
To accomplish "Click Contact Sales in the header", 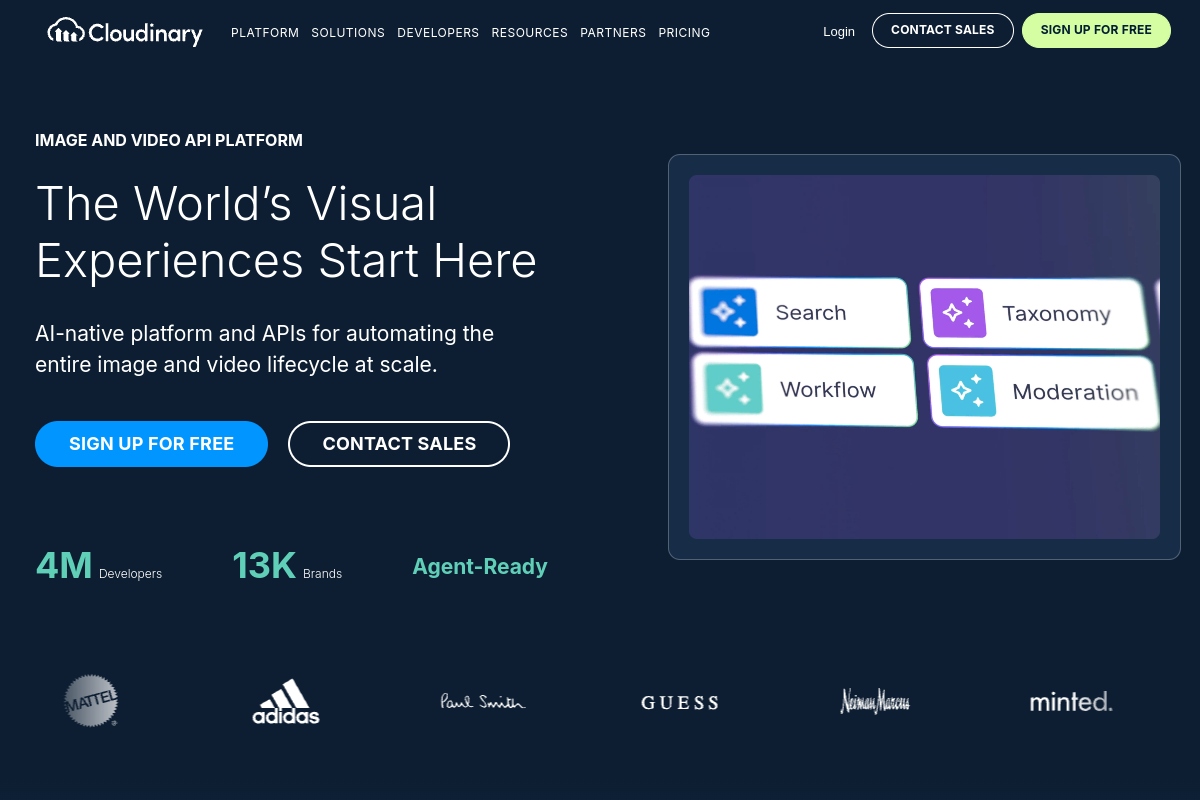I will point(943,30).
